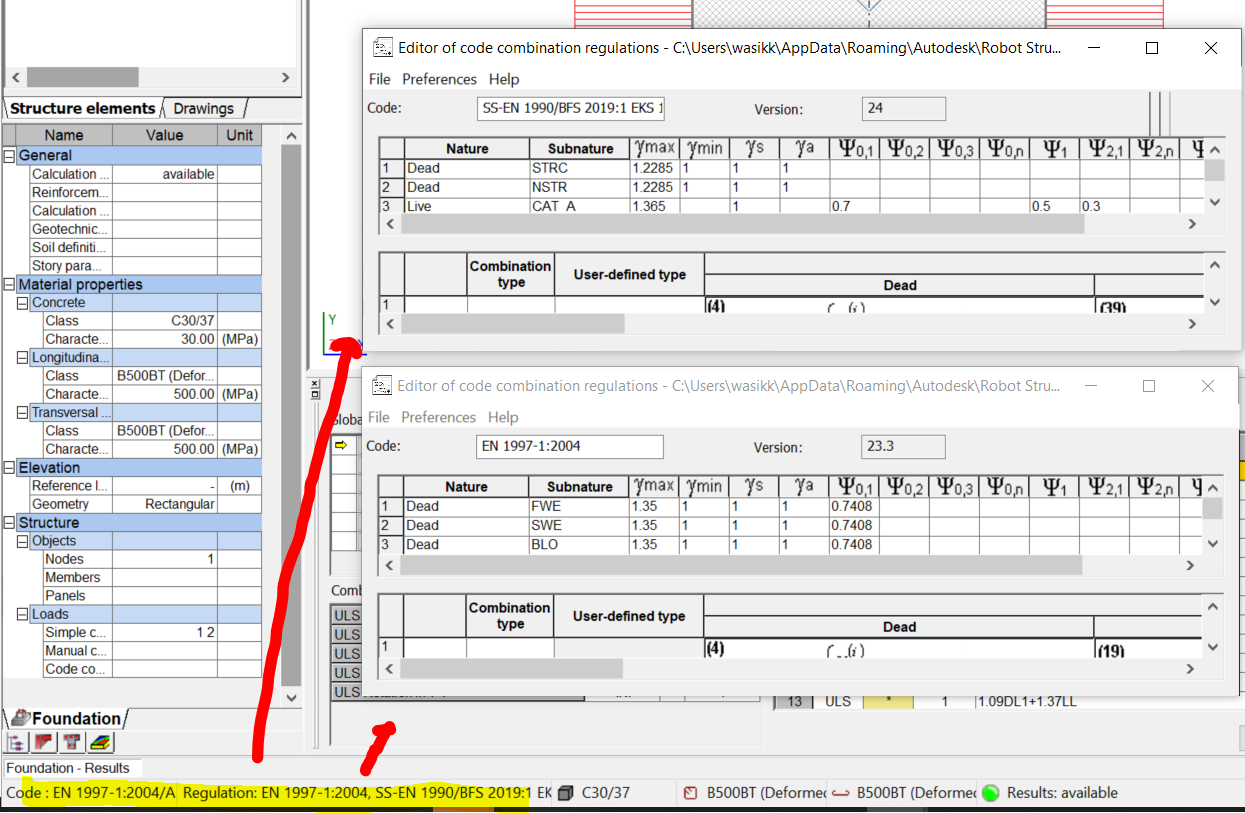Click the Code field showing EN 1997-1:2004
This screenshot has height=813, width=1245.
569,446
